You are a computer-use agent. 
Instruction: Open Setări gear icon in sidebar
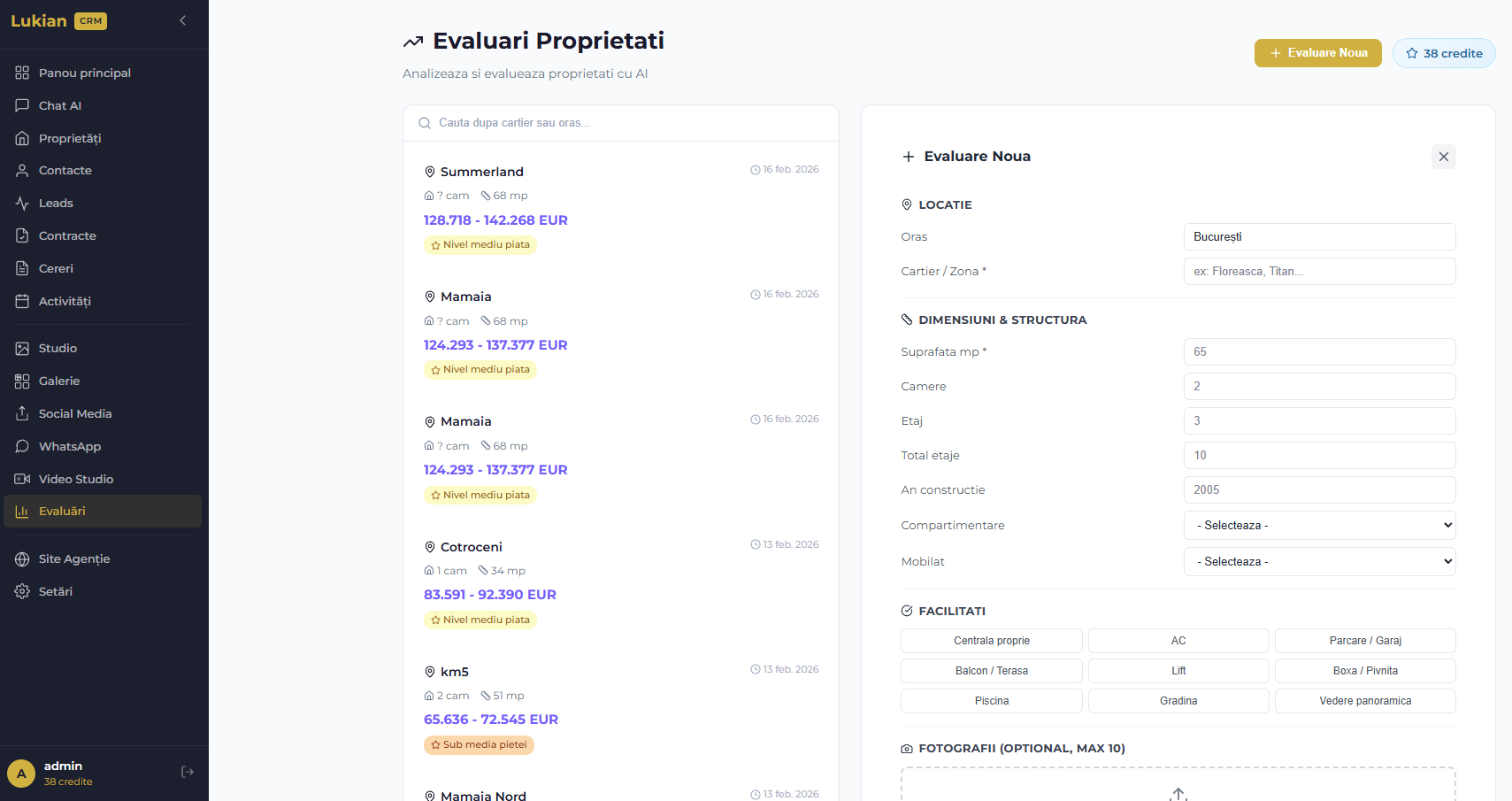[x=22, y=591]
